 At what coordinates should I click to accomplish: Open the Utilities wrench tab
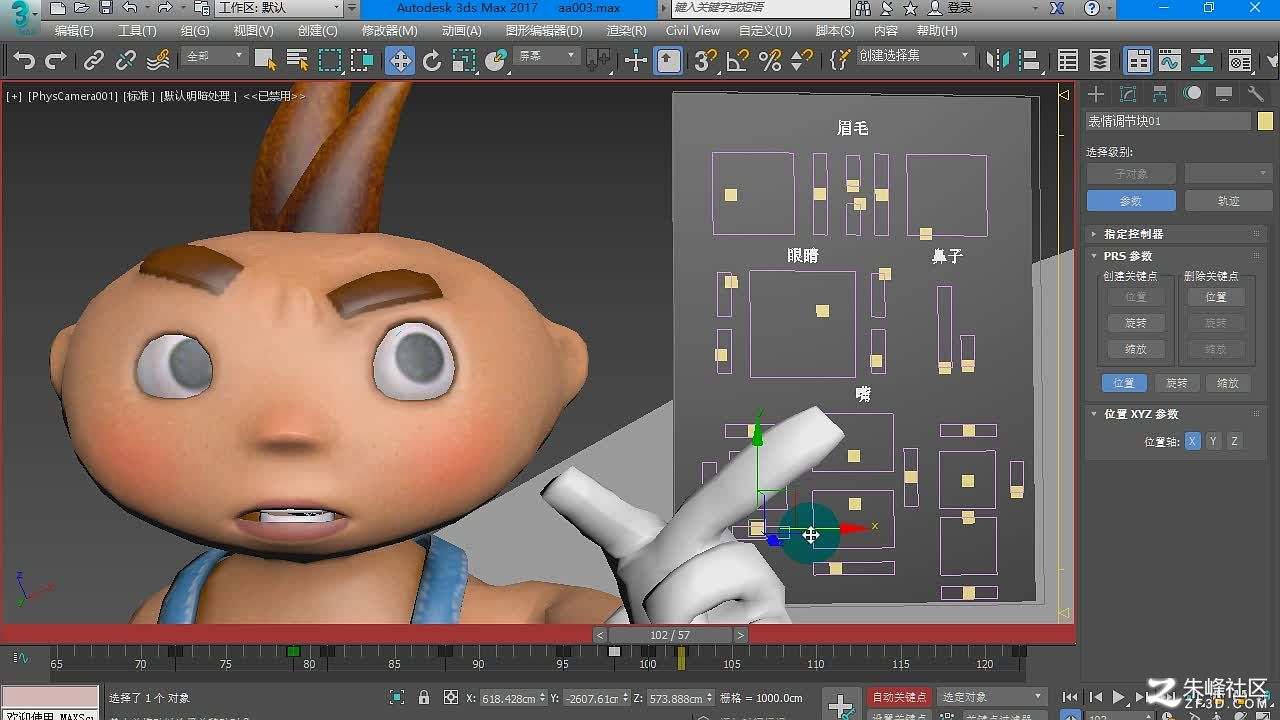(1256, 94)
